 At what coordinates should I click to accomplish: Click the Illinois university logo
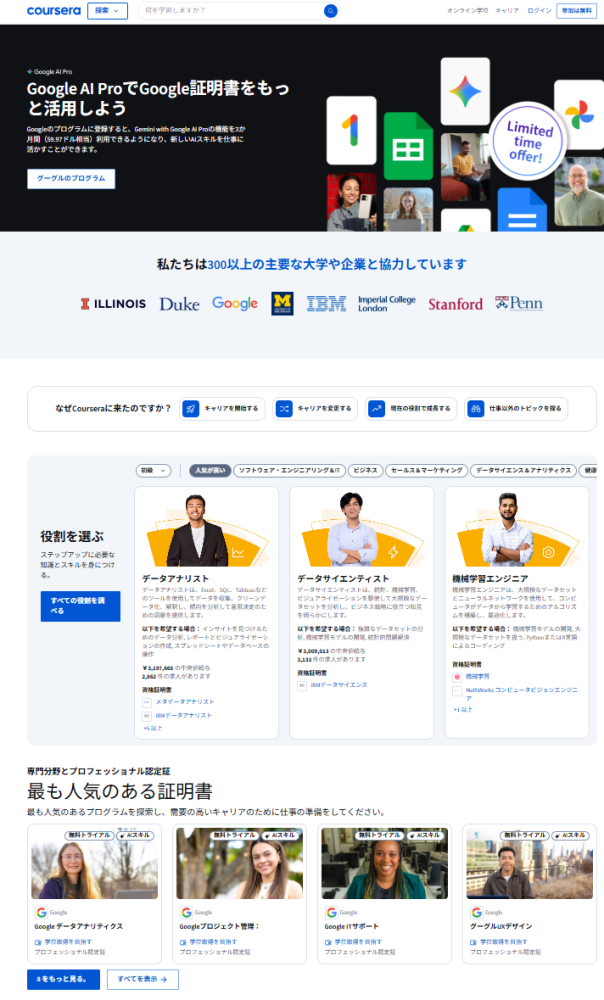pyautogui.click(x=113, y=304)
